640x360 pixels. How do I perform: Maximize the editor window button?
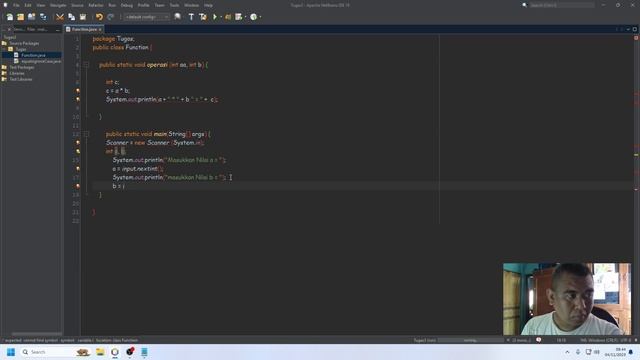click(635, 29)
